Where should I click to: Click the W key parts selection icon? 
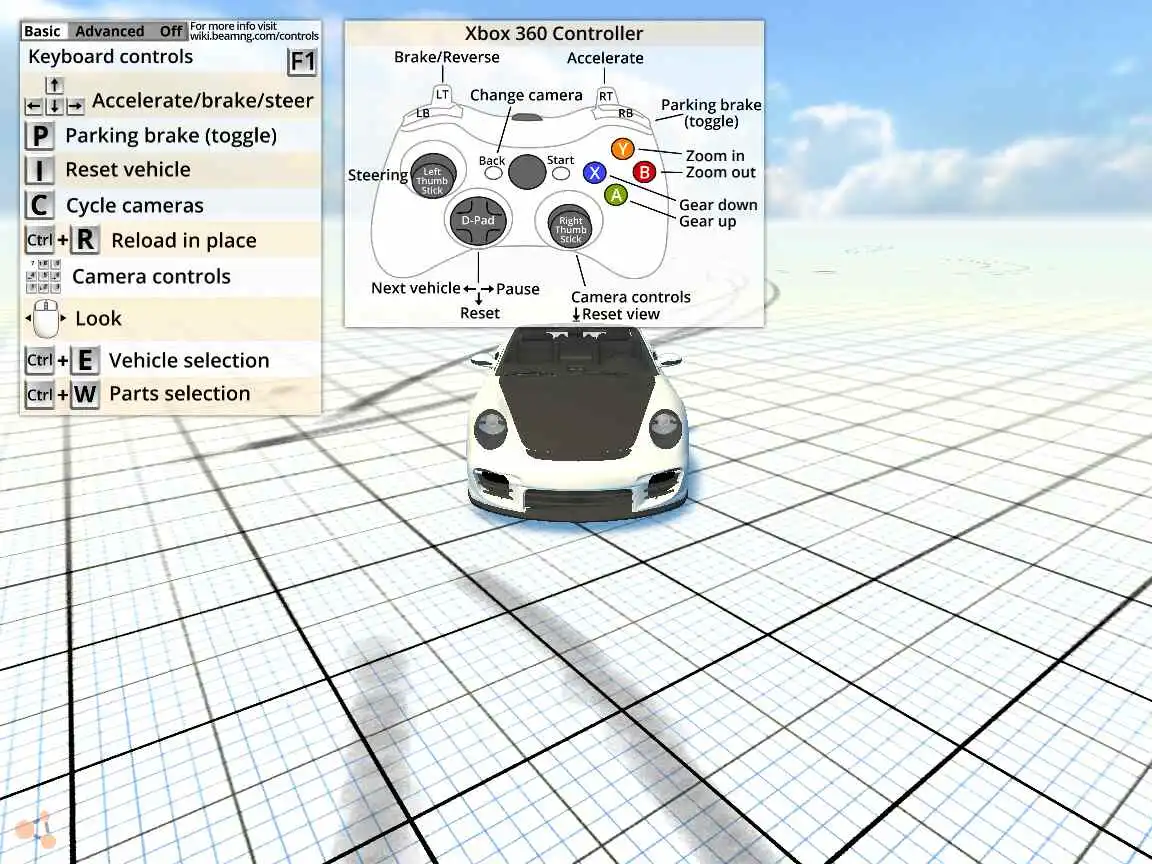pyautogui.click(x=84, y=395)
